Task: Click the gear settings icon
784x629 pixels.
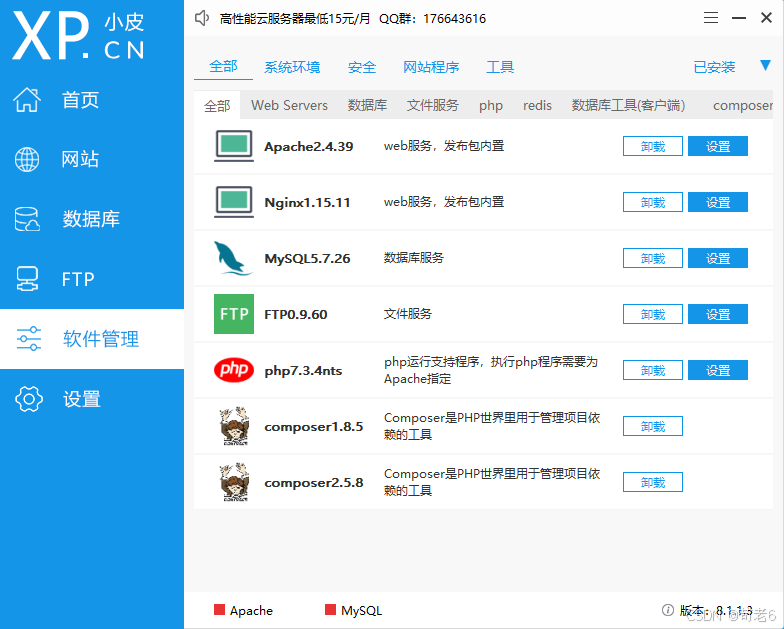Action: (28, 398)
